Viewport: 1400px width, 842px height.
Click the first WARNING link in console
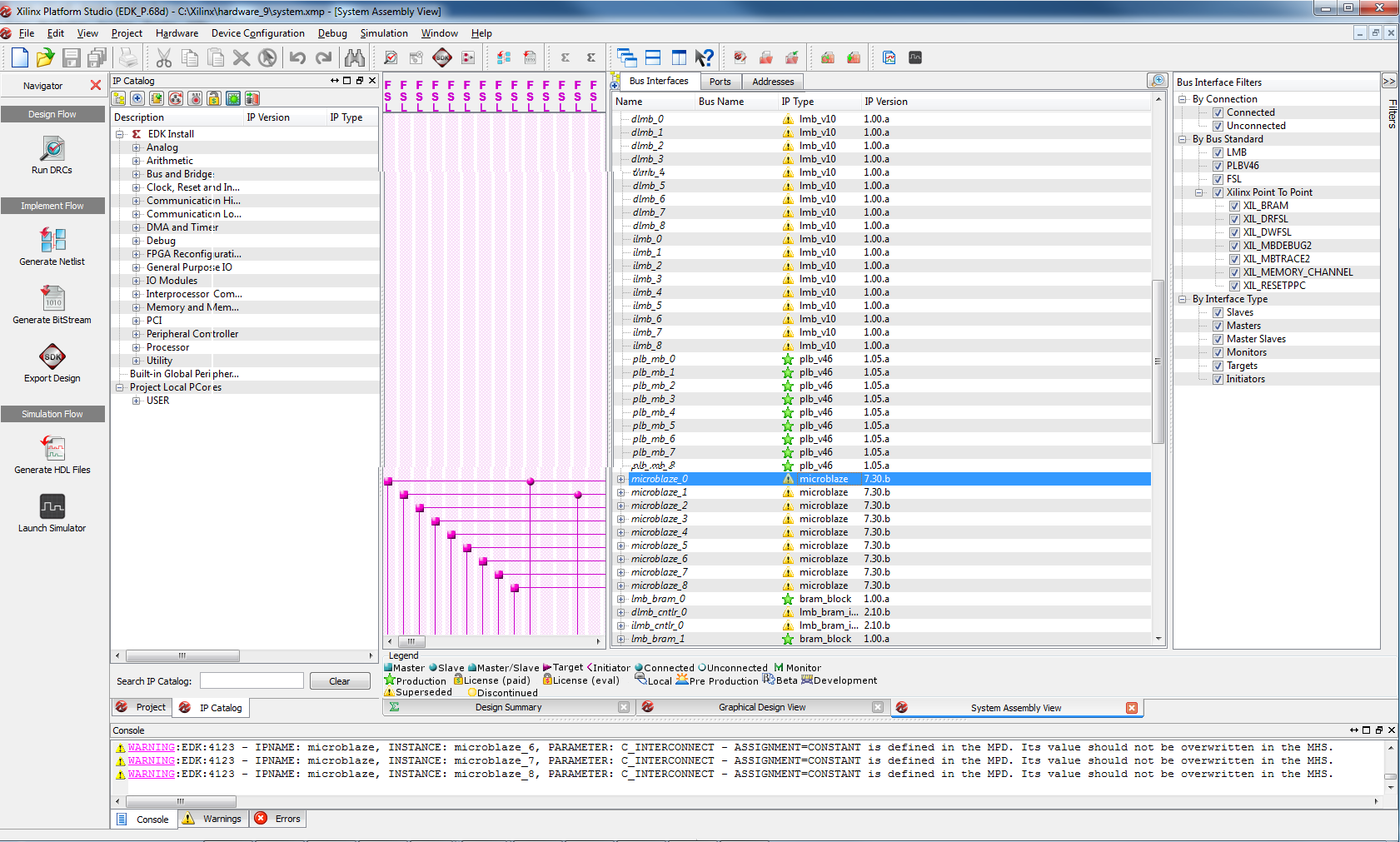(151, 747)
